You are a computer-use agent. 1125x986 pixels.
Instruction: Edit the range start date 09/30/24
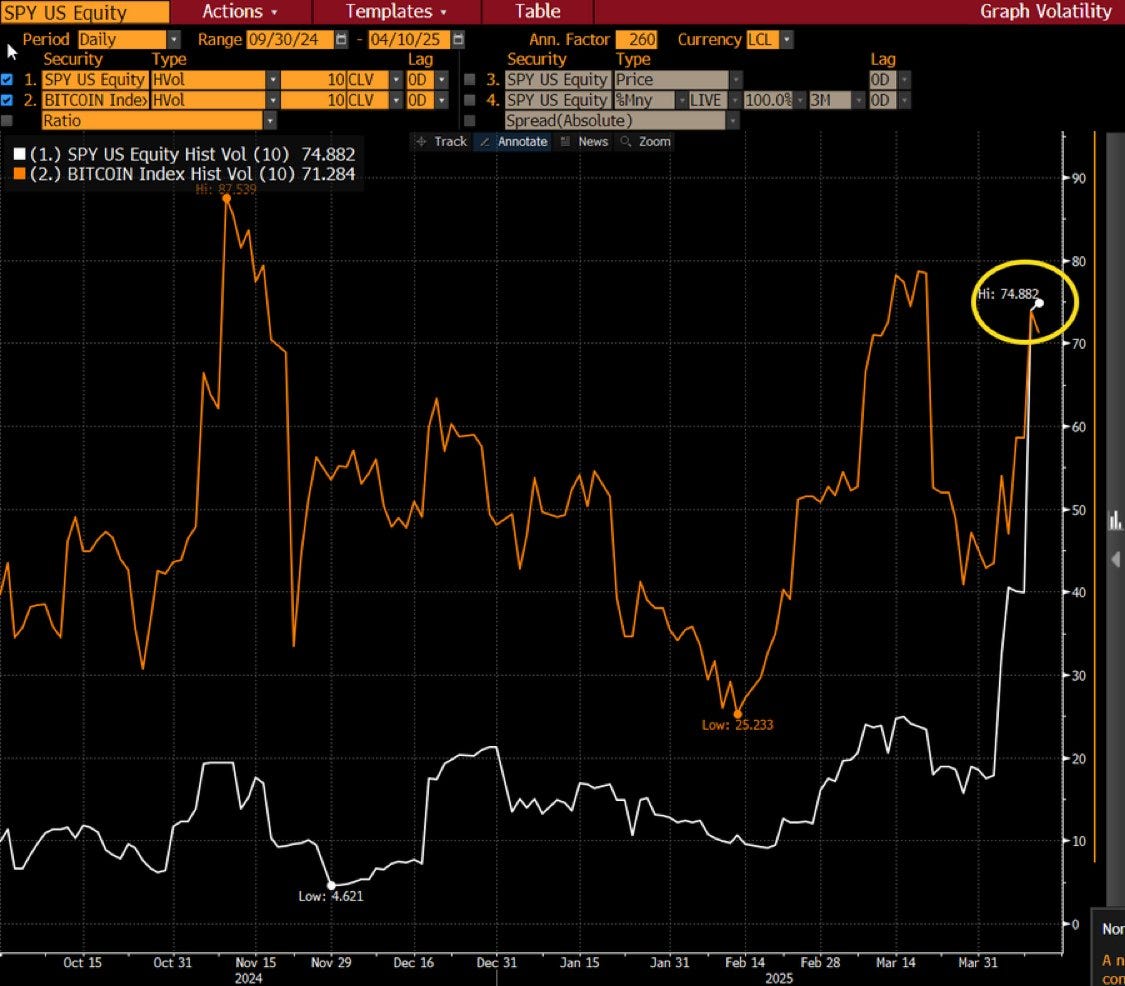(290, 39)
